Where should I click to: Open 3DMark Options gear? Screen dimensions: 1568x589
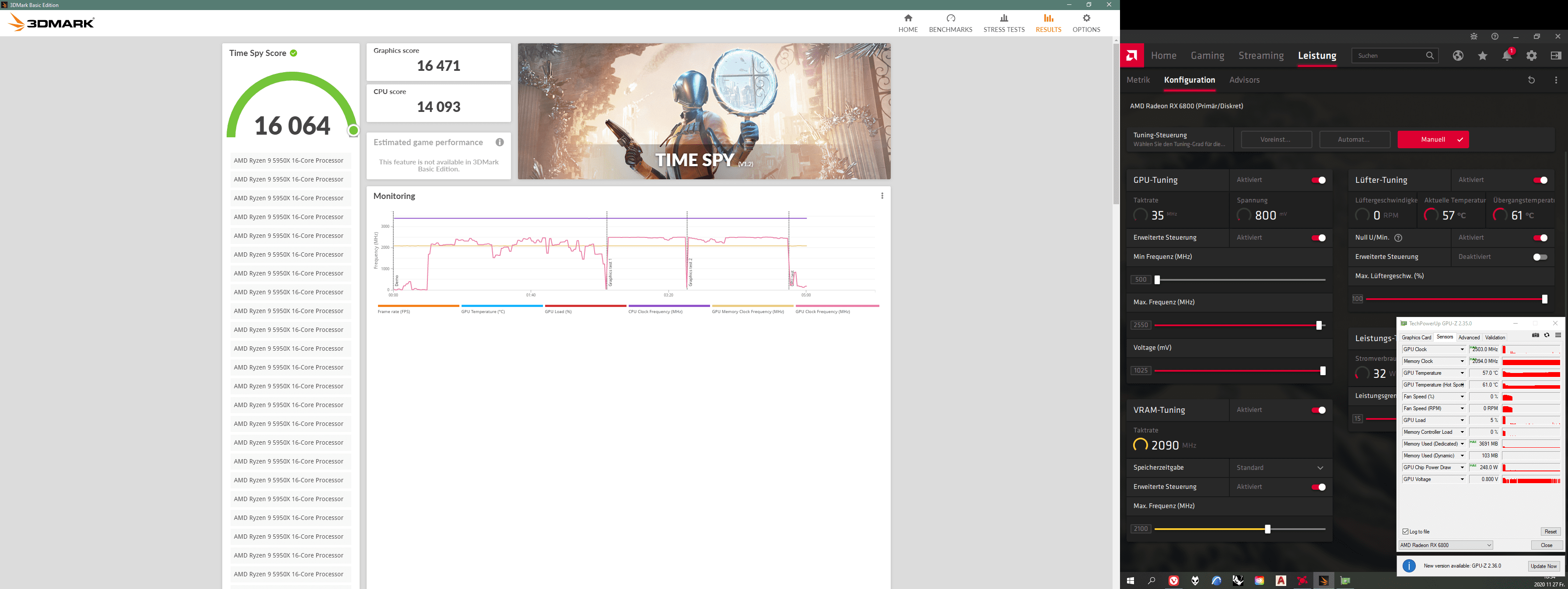point(1086,23)
